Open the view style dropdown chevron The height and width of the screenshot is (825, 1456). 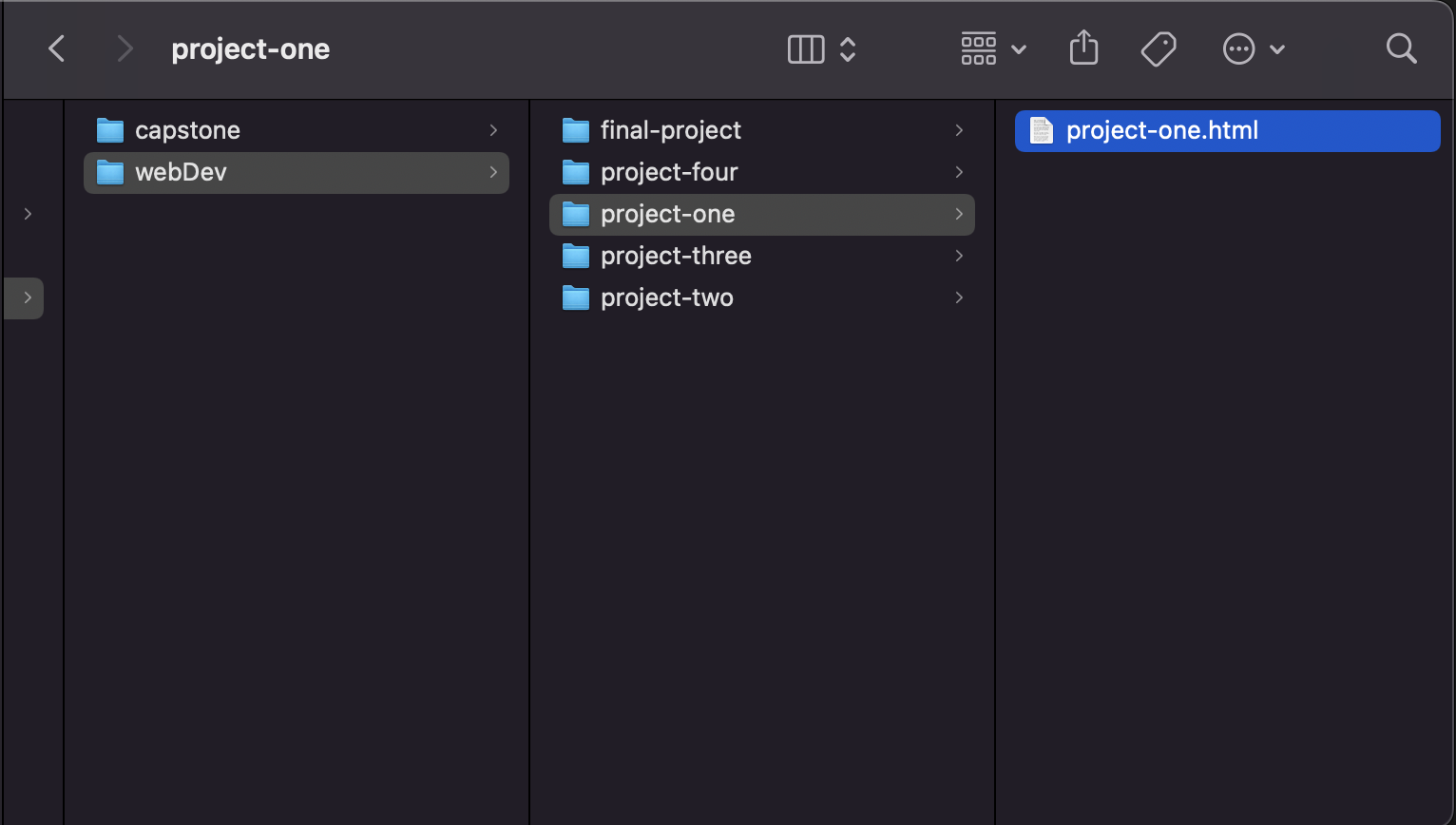[x=846, y=48]
